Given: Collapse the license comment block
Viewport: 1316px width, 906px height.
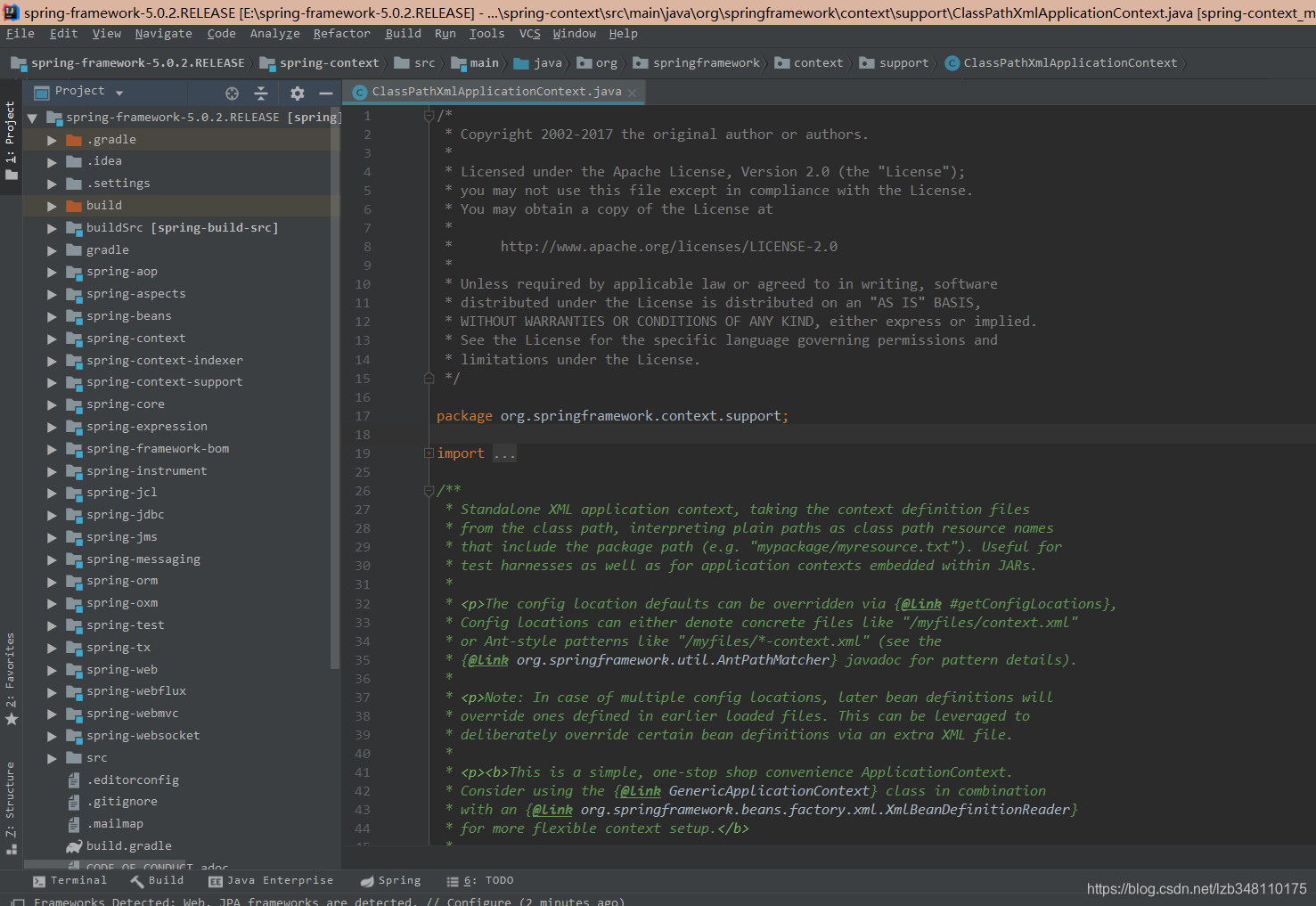Looking at the screenshot, I should point(429,116).
